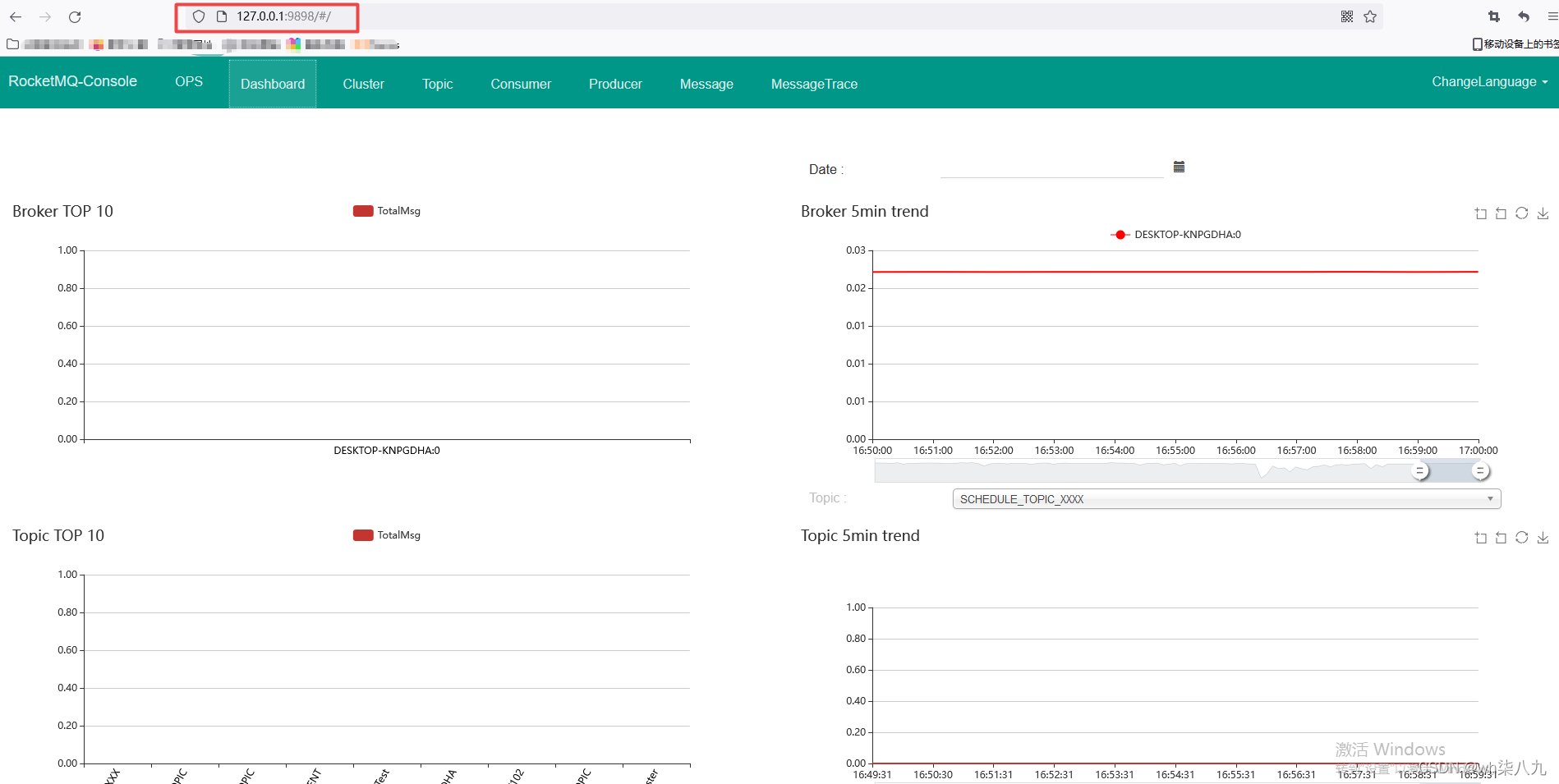Screen dimensions: 1559x784
Task: Switch to the Consumer page
Action: click(x=521, y=84)
